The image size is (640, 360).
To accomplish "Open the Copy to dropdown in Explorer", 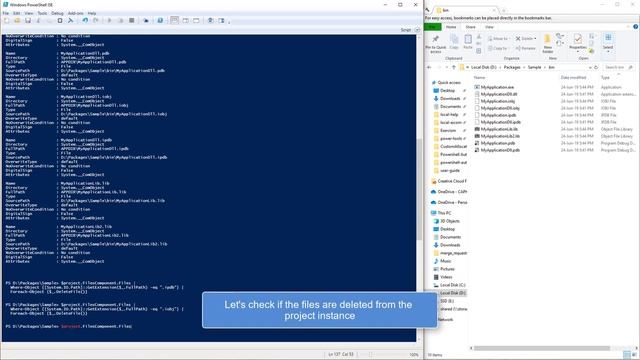I will (498, 48).
